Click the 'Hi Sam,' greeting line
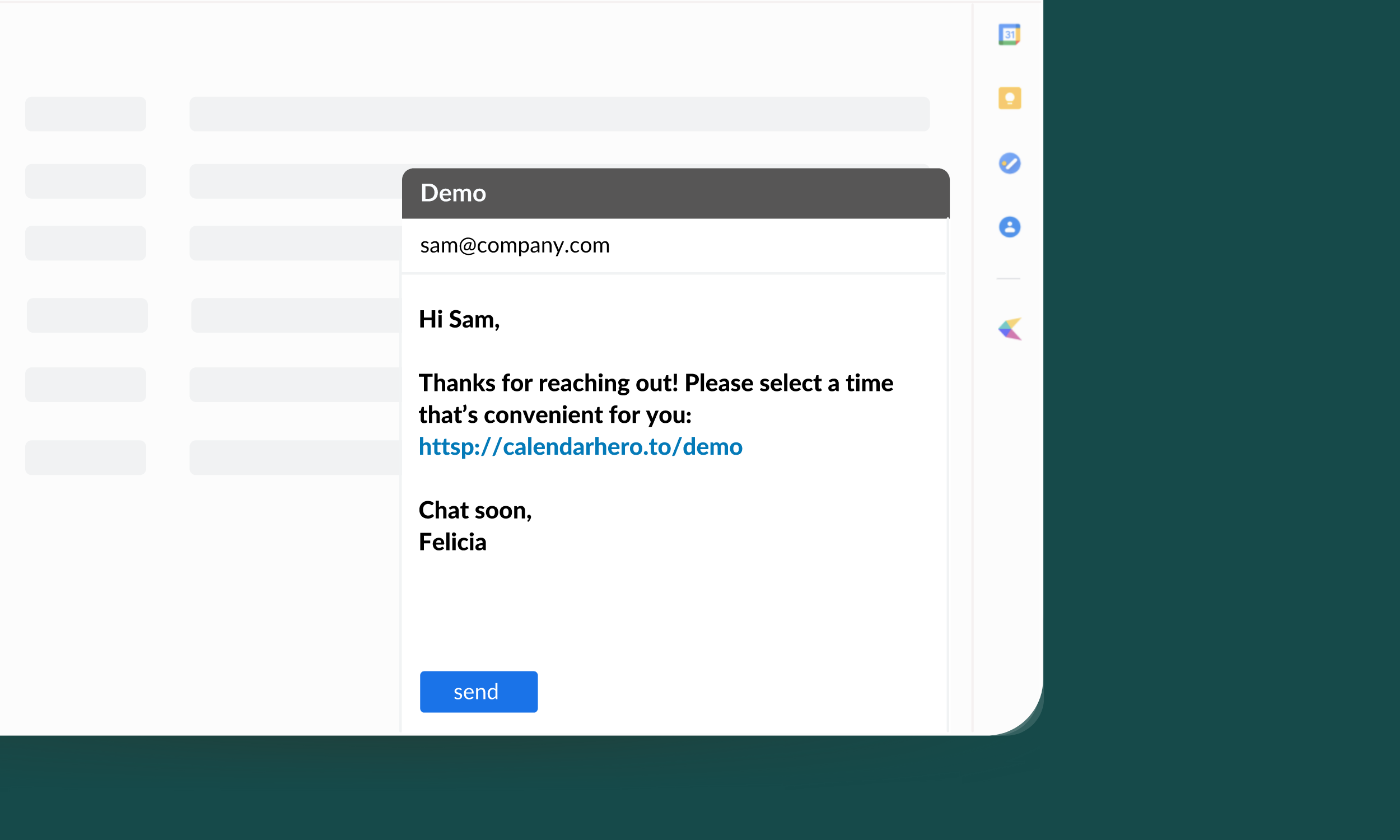Screen dimensions: 1400x840 point(459,320)
